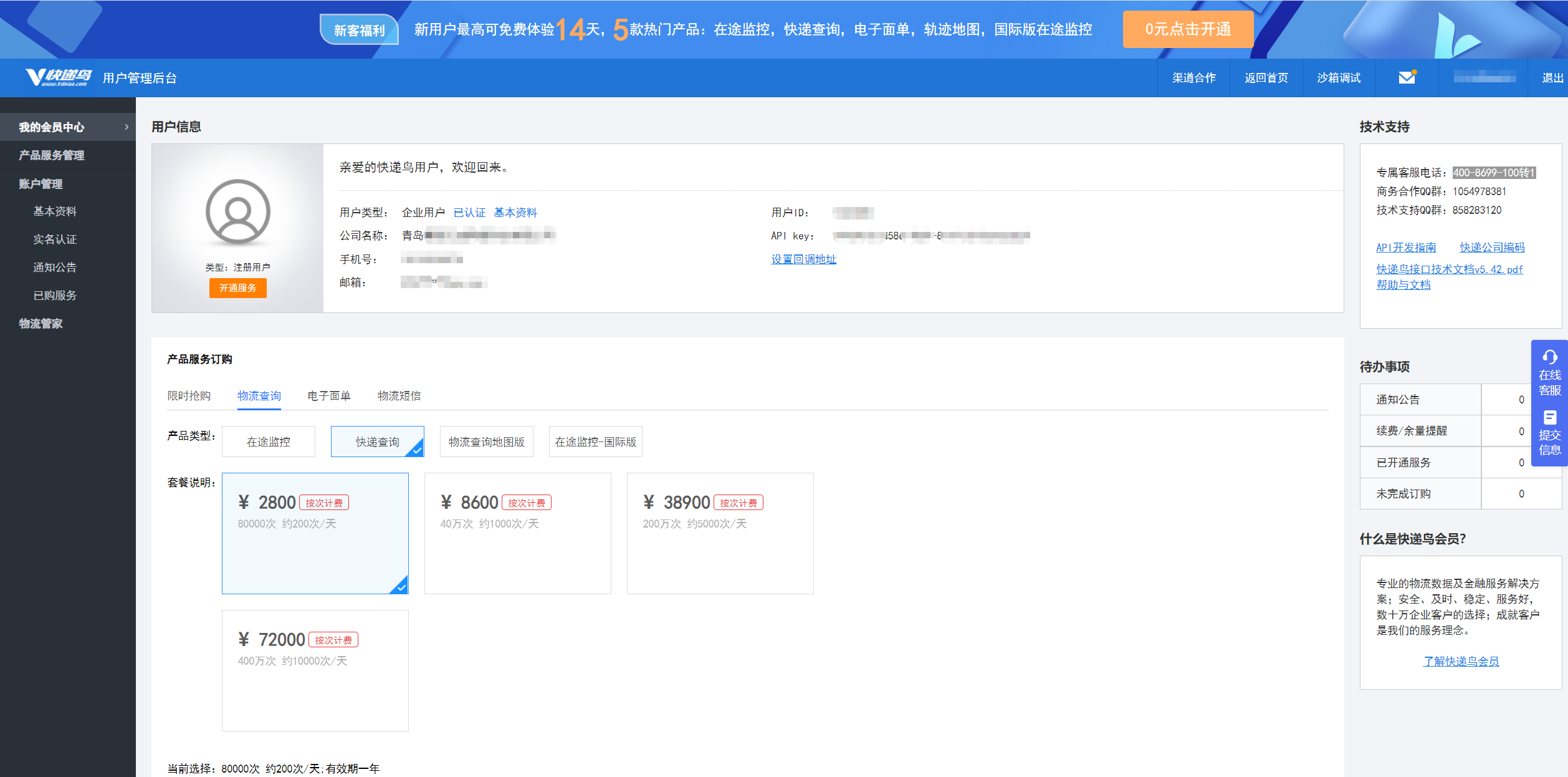Expand 我的会员中心 sidebar chevron

(127, 127)
